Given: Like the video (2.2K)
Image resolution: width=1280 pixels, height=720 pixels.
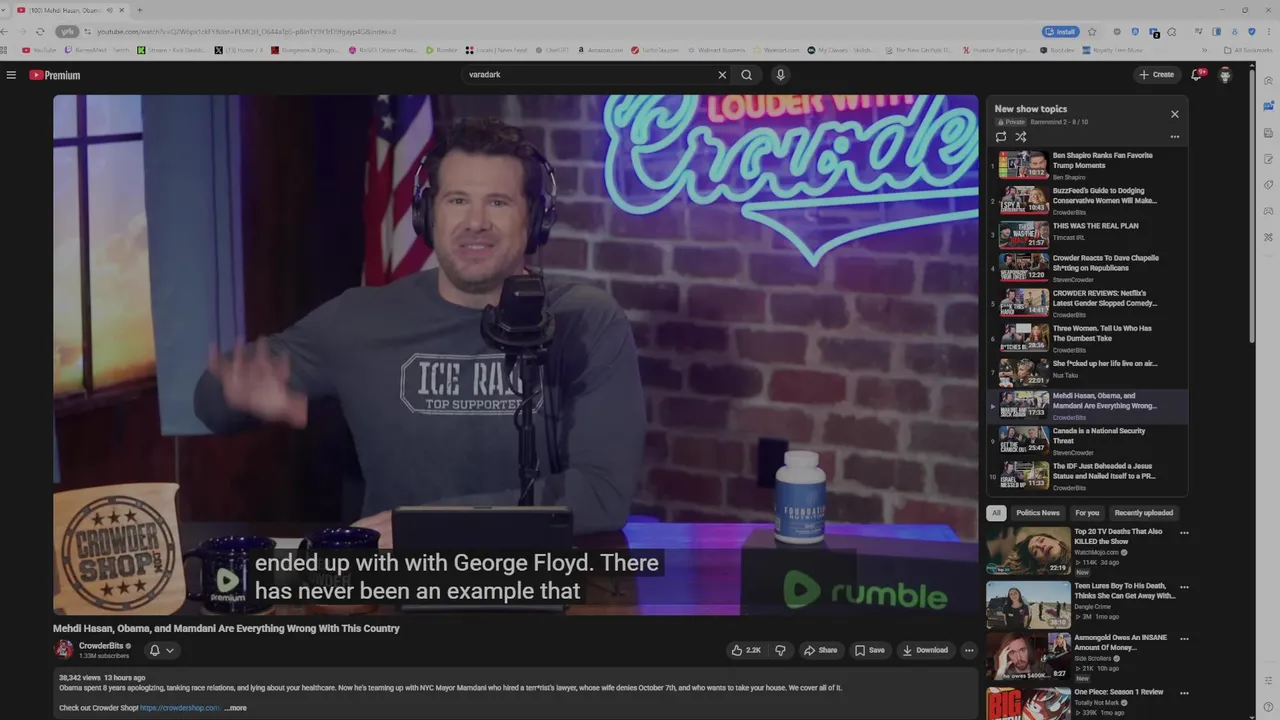Looking at the screenshot, I should 746,650.
